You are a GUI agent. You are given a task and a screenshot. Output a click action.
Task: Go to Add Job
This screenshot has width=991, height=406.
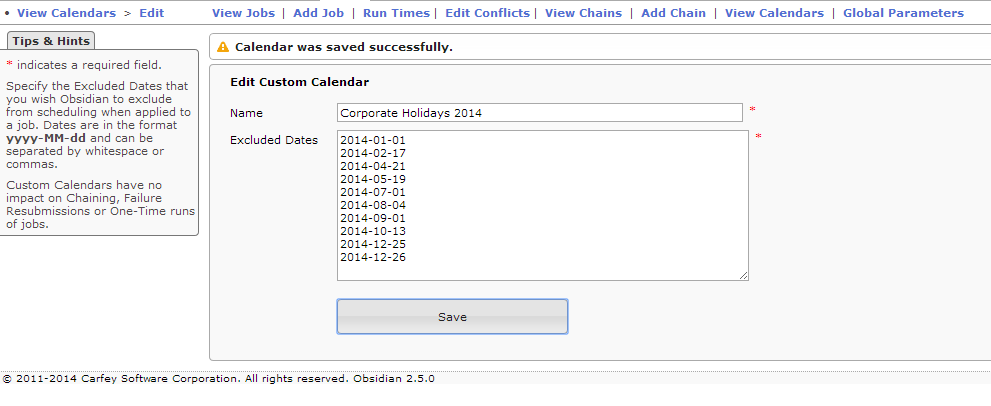click(x=318, y=13)
